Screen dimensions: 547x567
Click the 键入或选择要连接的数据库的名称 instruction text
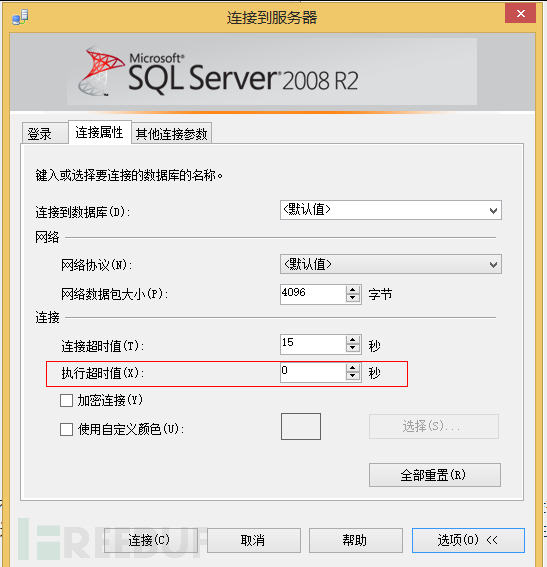point(129,176)
